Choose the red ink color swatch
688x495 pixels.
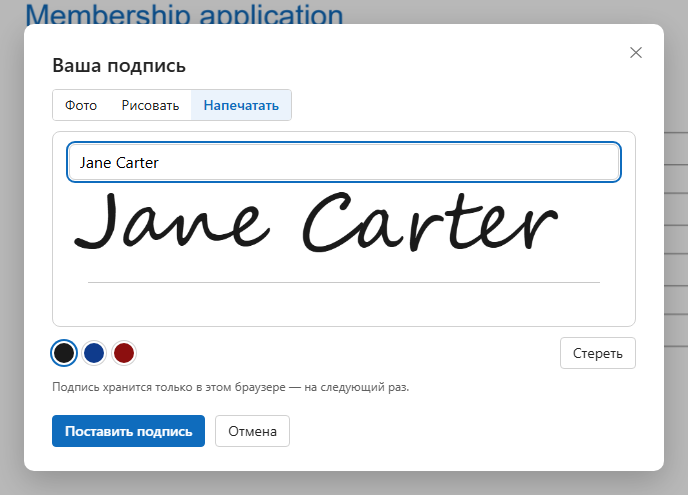point(124,353)
